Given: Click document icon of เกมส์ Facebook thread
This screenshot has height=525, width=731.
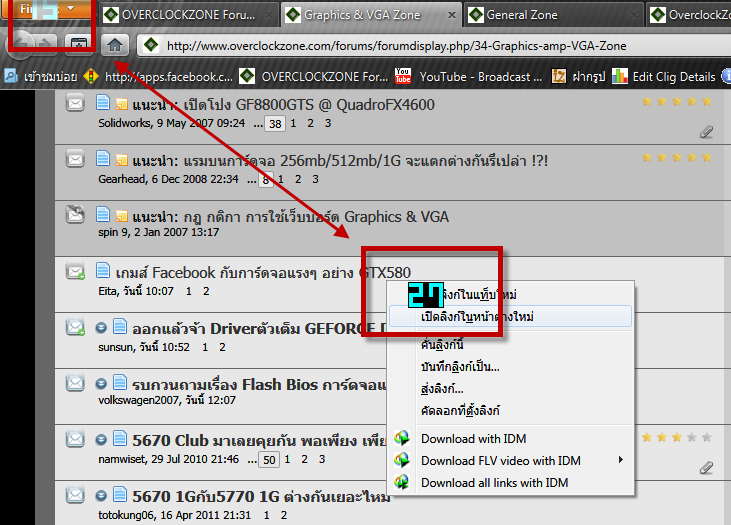Looking at the screenshot, I should point(103,270).
